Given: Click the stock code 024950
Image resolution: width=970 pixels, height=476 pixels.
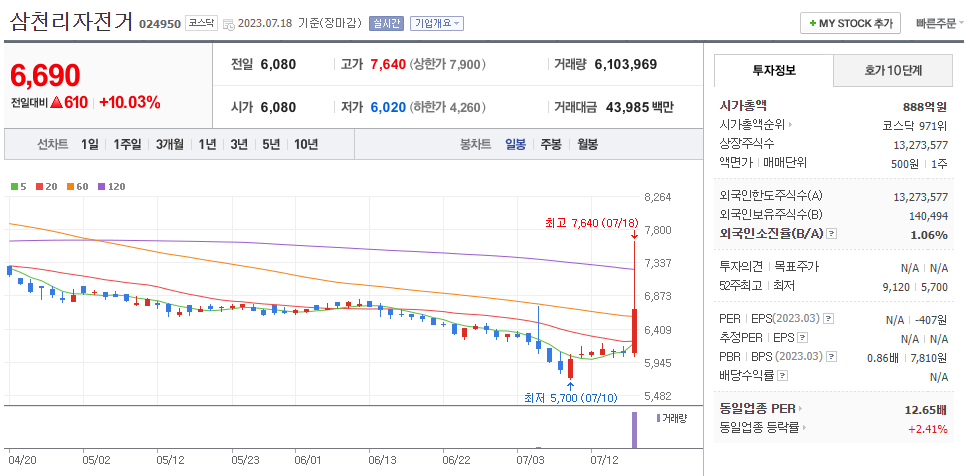Looking at the screenshot, I should [160, 24].
